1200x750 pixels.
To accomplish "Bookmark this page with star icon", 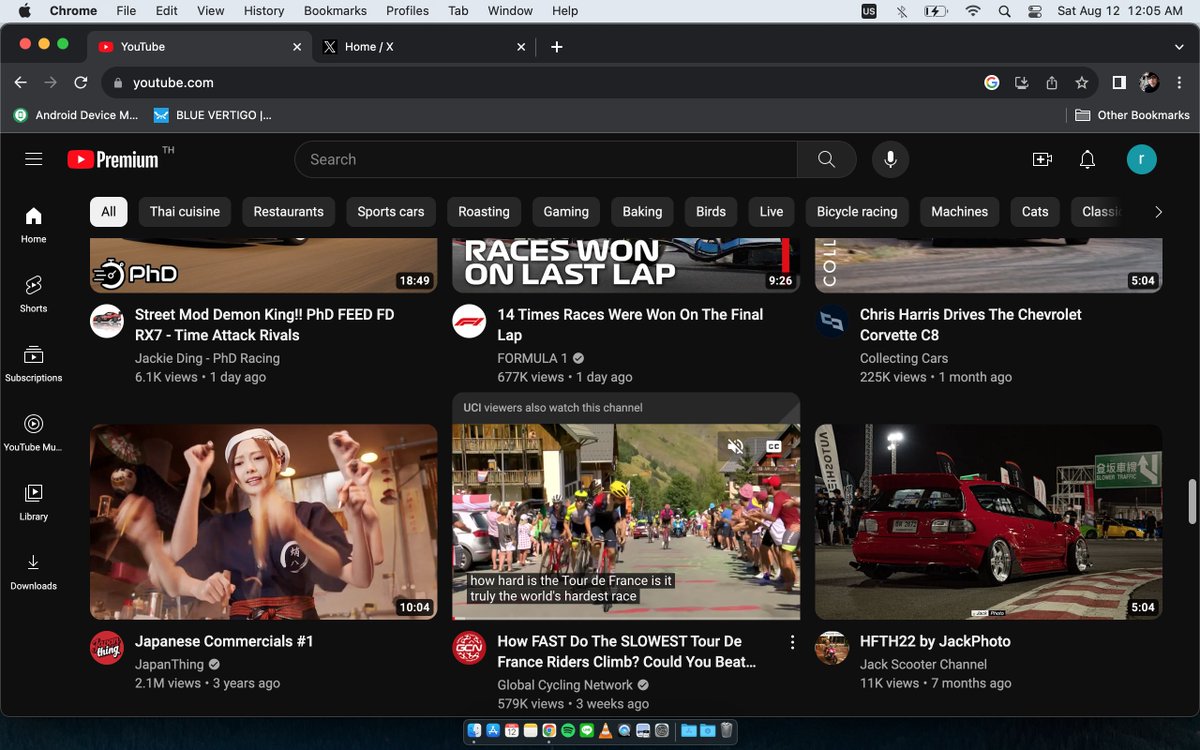I will click(1081, 83).
